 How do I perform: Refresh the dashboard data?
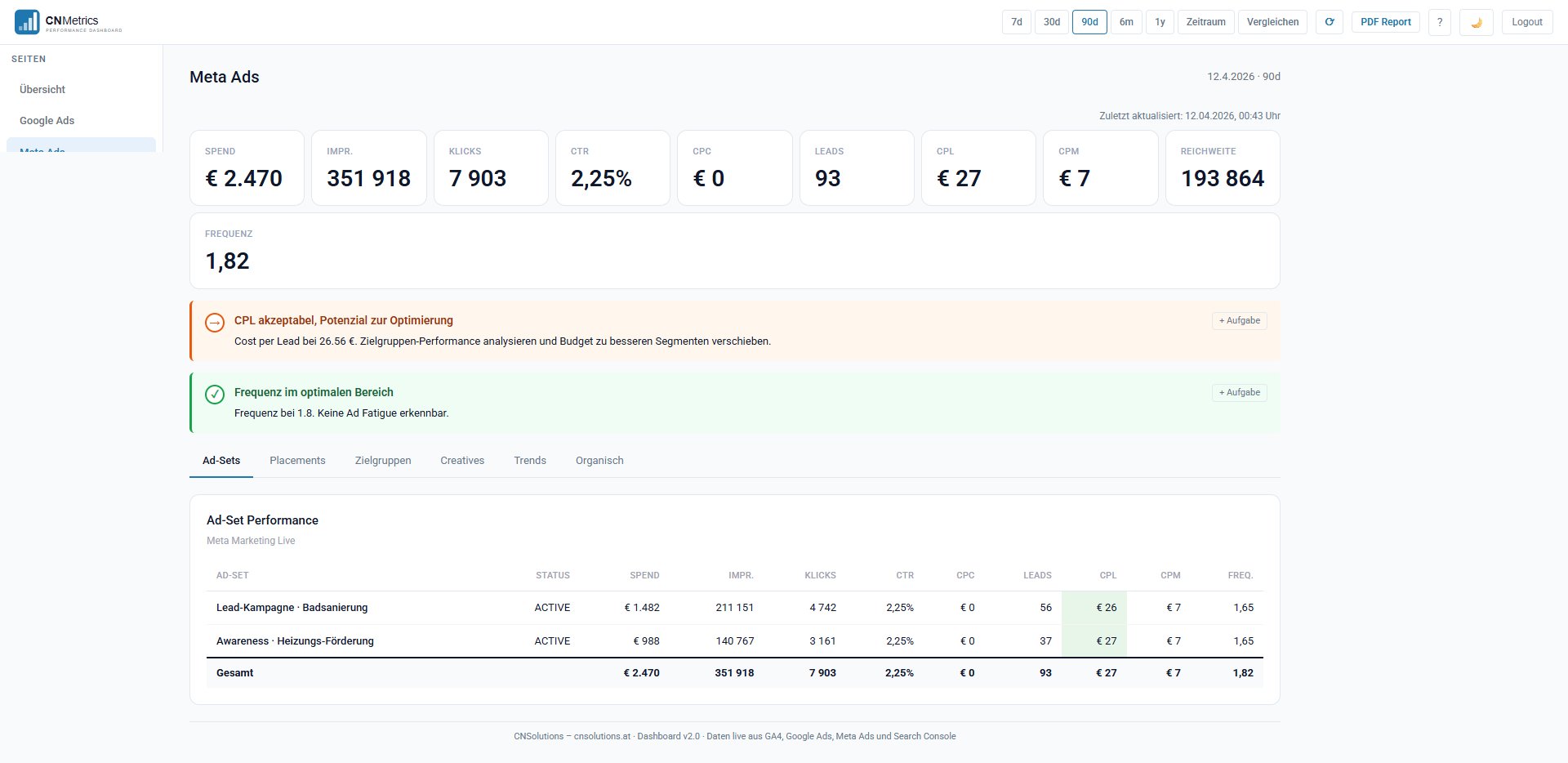tap(1330, 22)
